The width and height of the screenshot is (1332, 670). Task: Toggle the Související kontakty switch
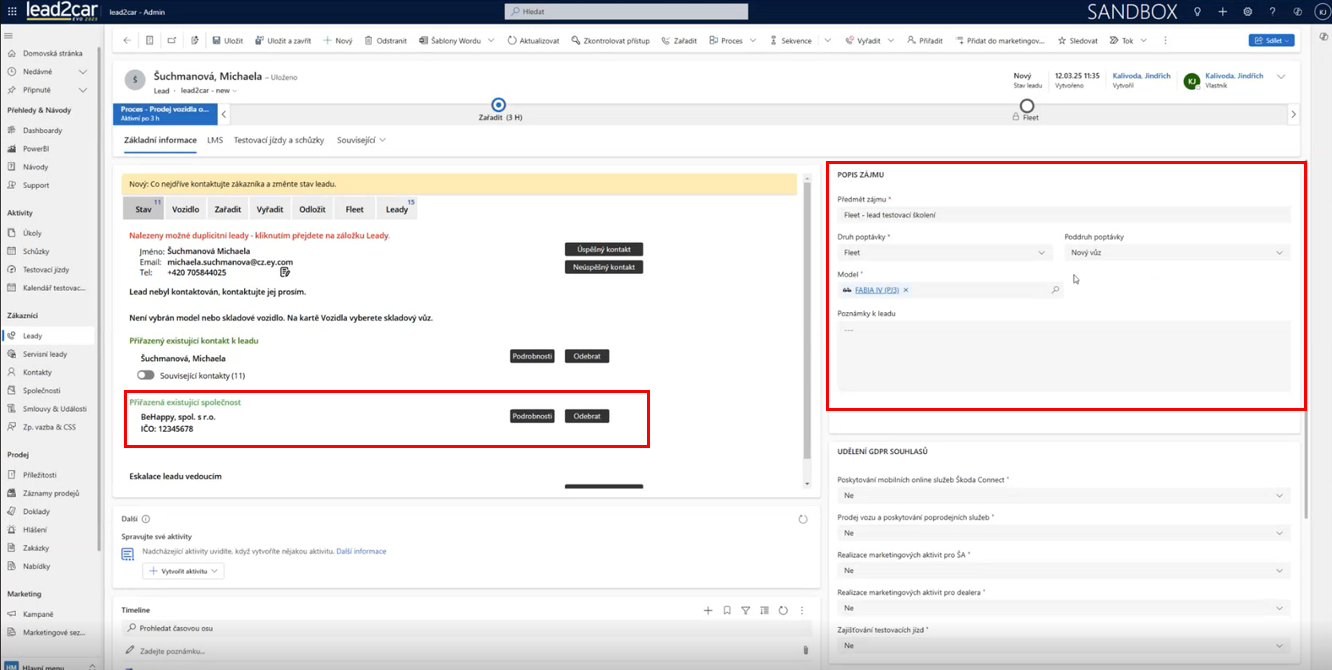pyautogui.click(x=147, y=375)
